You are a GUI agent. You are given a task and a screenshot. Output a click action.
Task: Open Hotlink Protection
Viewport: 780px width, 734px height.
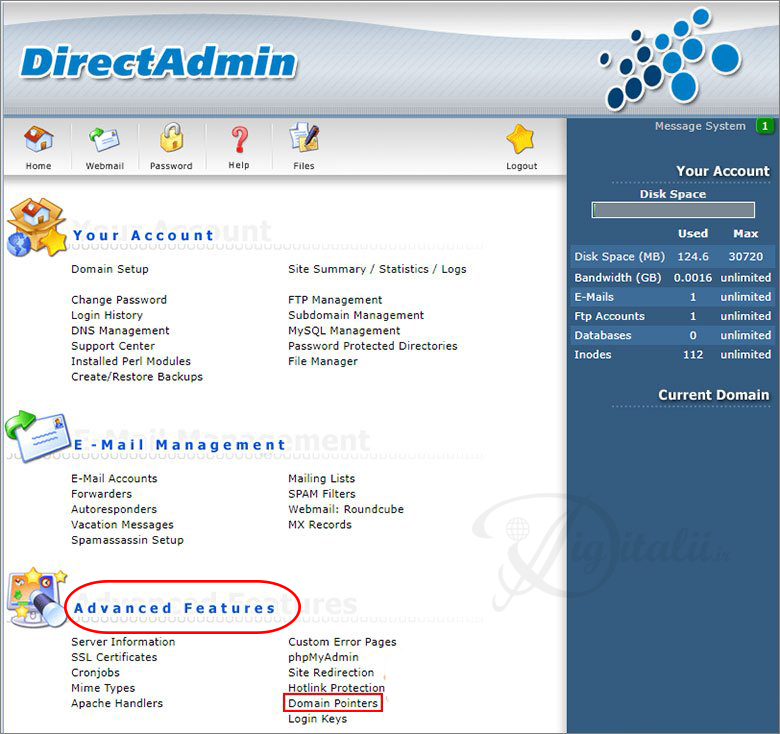coord(337,688)
